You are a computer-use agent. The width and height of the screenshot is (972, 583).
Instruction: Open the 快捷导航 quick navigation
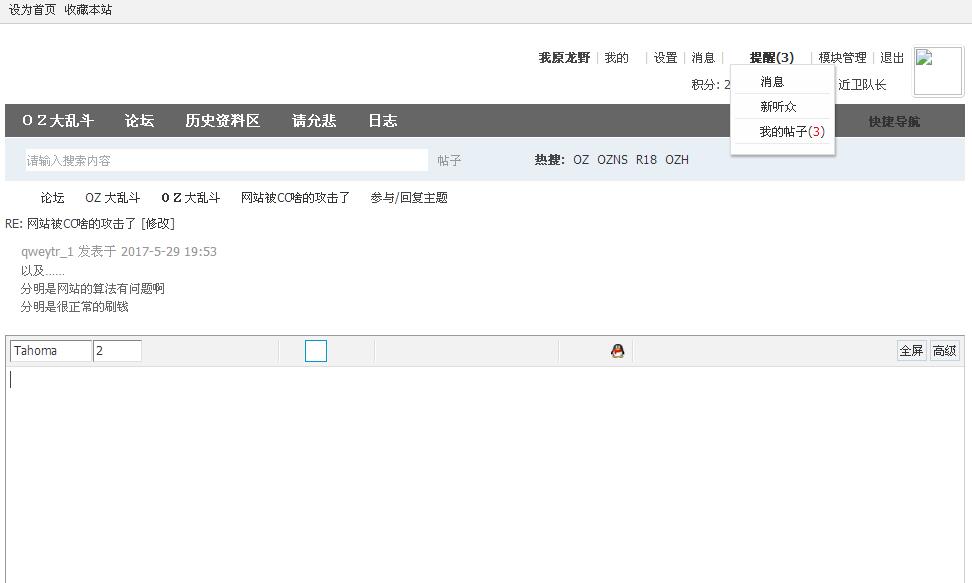(x=894, y=122)
